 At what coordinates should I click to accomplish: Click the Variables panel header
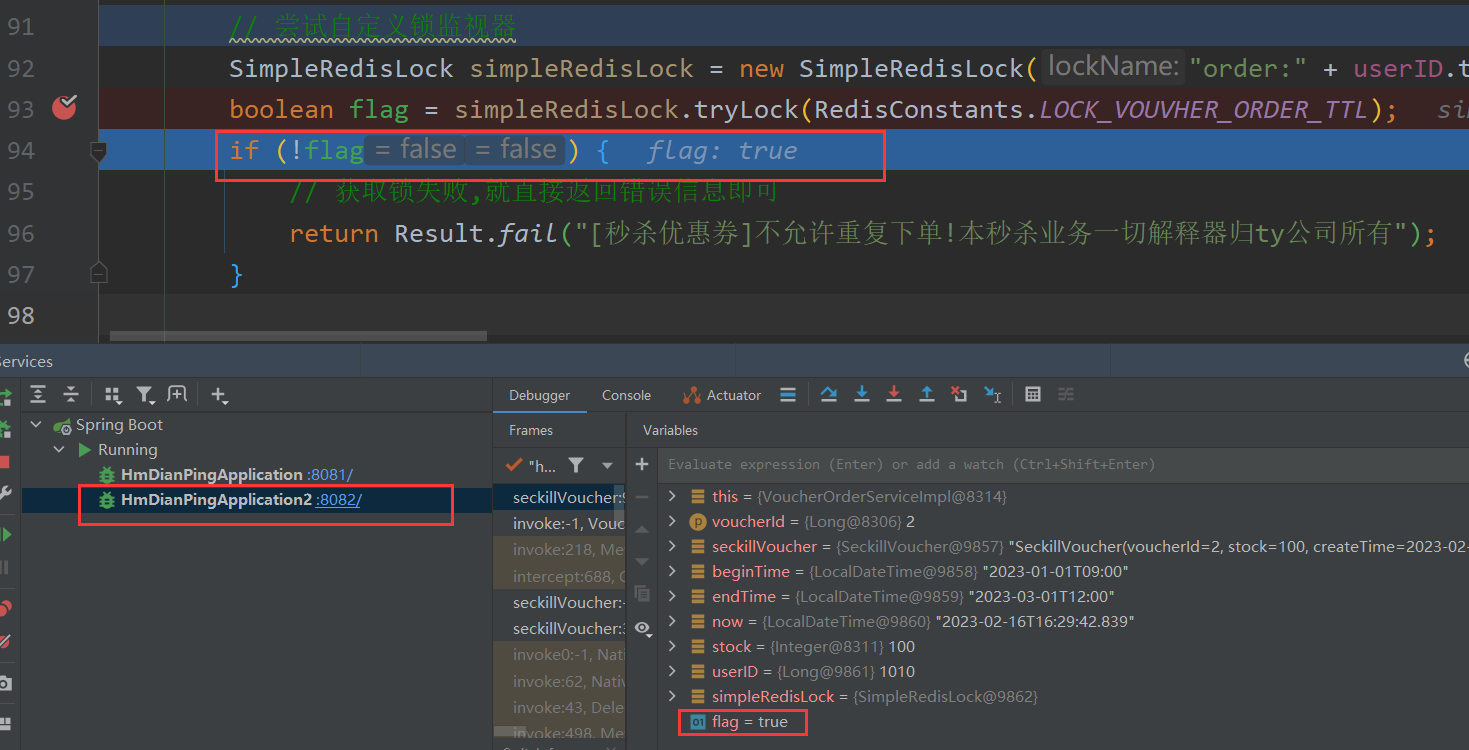pos(670,430)
